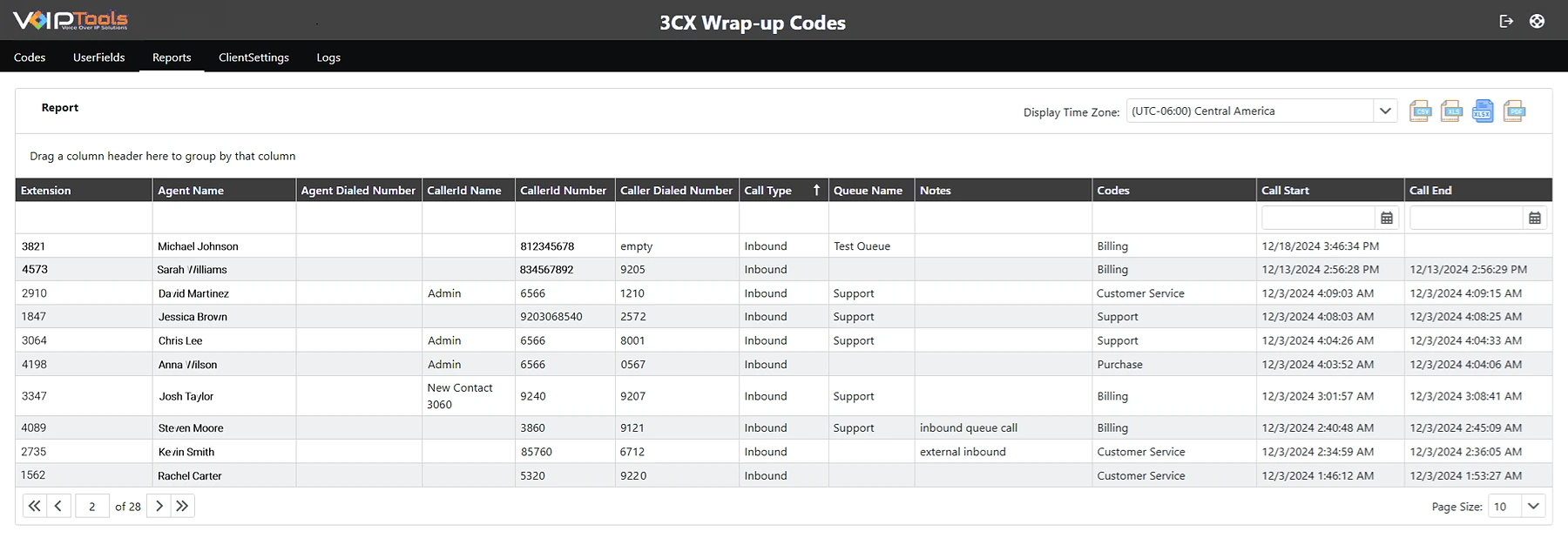Focus the Call End date filter field

click(1467, 218)
